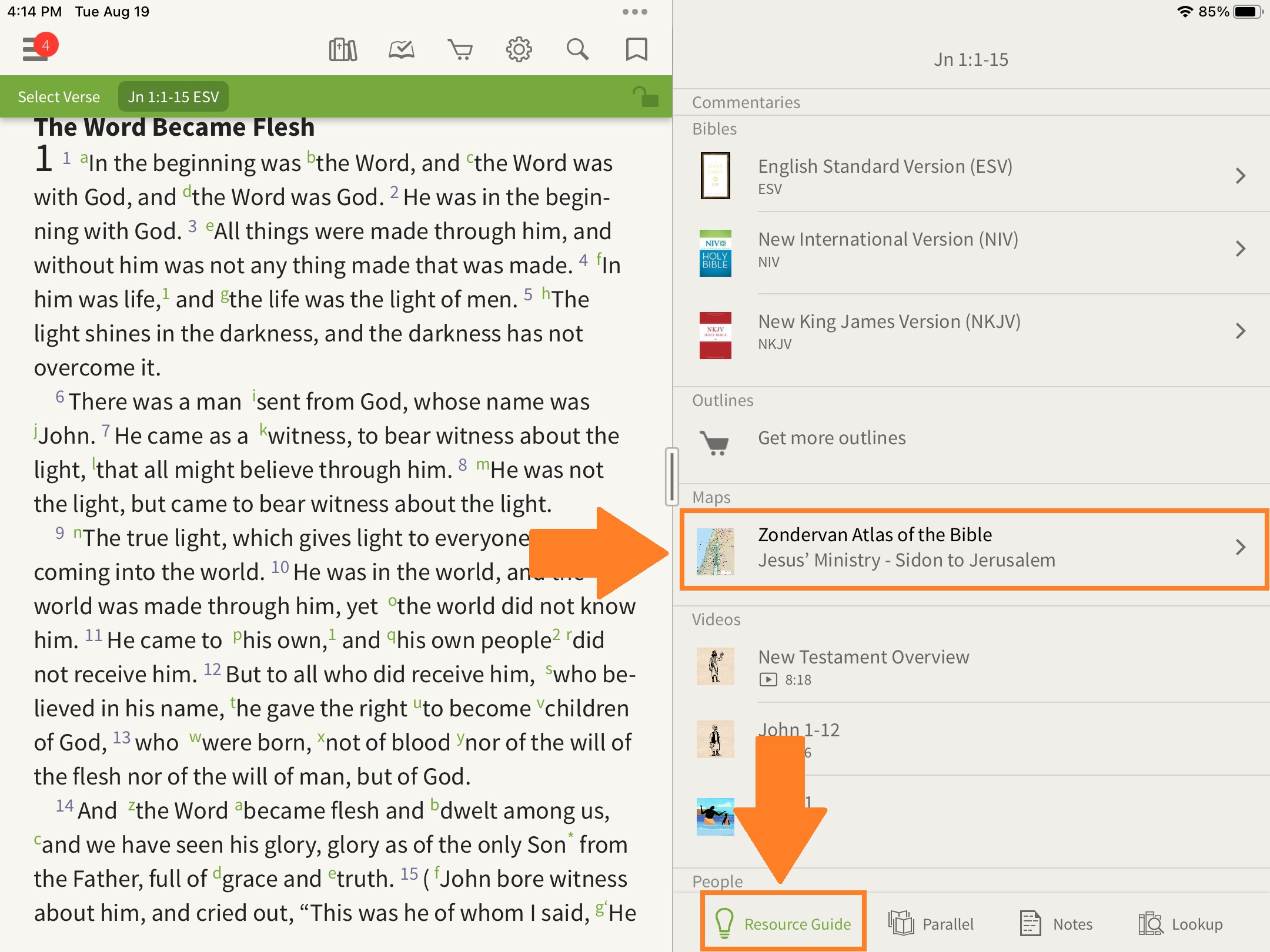Viewport: 1270px width, 952px height.
Task: Switch to the Resource Guide tab
Action: [783, 924]
